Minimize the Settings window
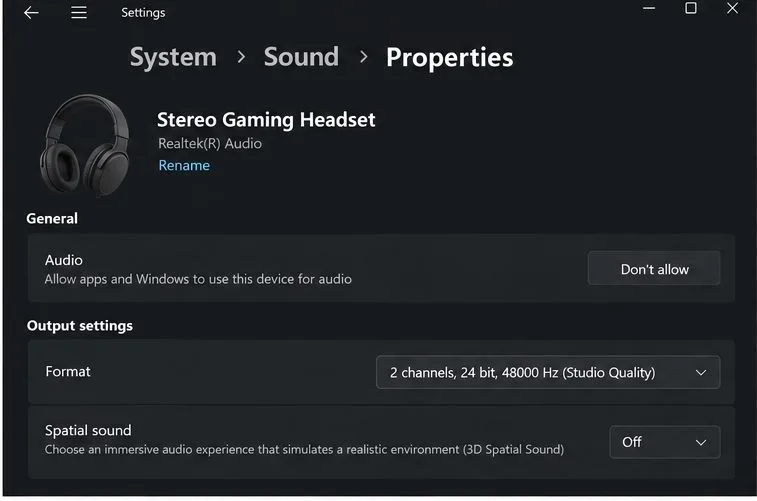Screen dimensions: 757x501 649,8
